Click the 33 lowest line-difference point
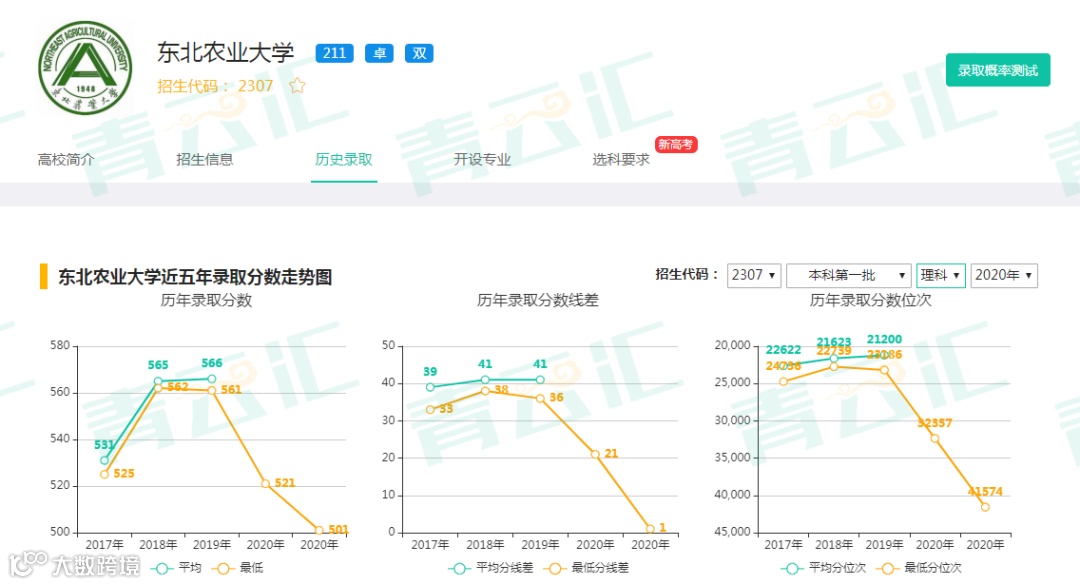The width and height of the screenshot is (1080, 585). [x=430, y=409]
